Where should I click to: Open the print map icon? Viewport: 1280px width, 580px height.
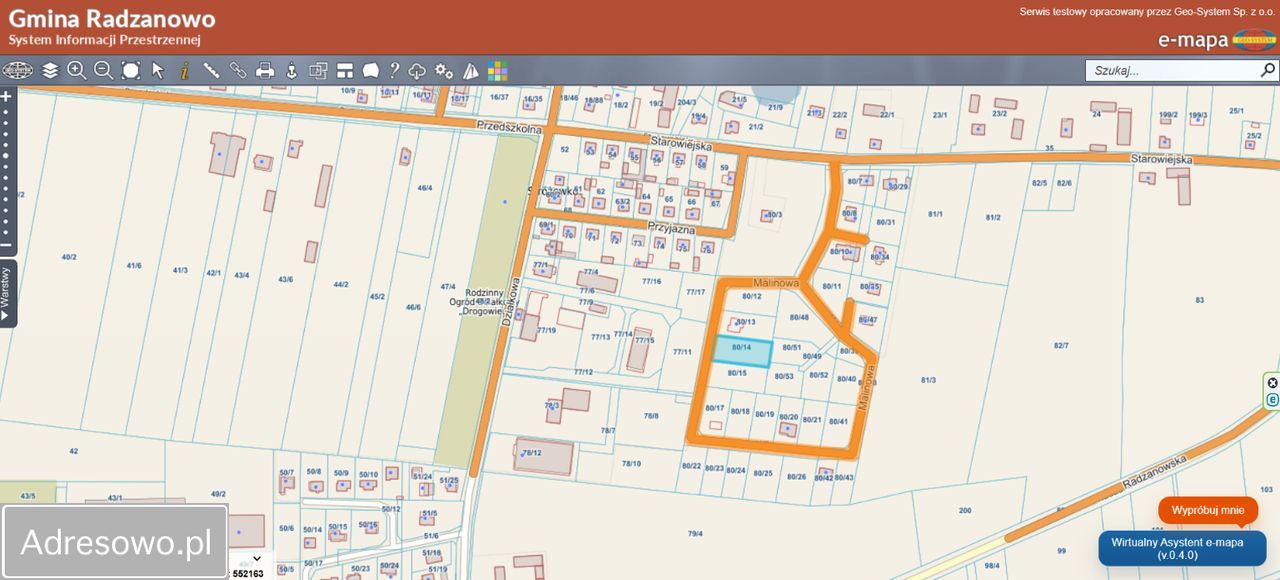265,70
